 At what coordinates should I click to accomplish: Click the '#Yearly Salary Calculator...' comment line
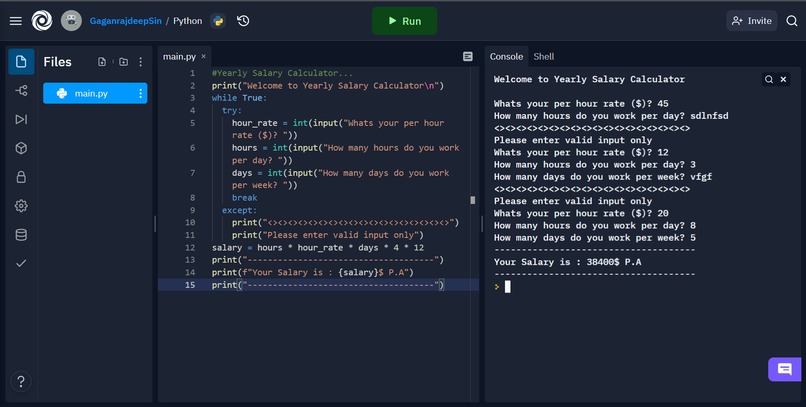(x=282, y=73)
